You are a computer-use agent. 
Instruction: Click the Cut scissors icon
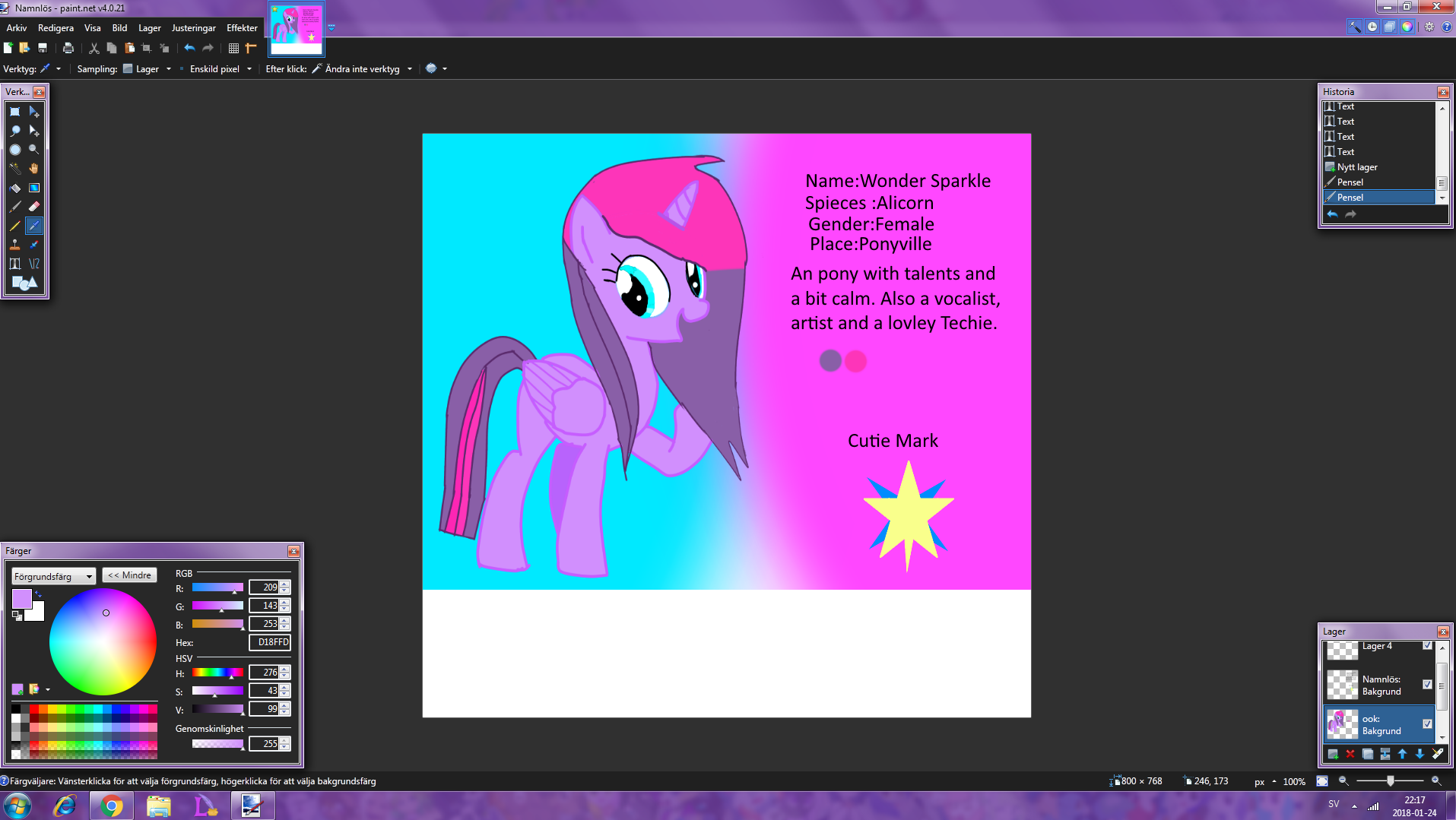(x=94, y=48)
